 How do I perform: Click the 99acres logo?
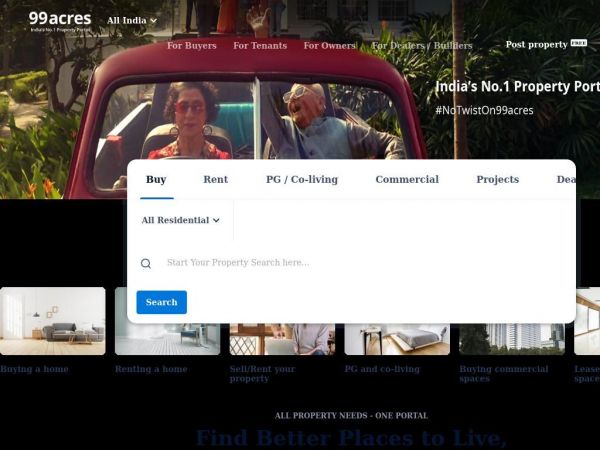tap(59, 21)
